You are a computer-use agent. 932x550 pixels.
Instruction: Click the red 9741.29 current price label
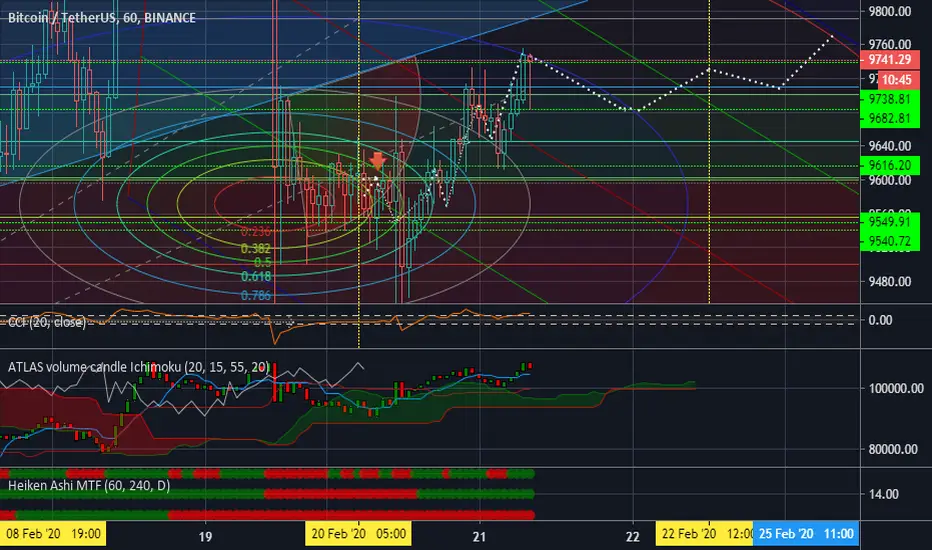[889, 59]
